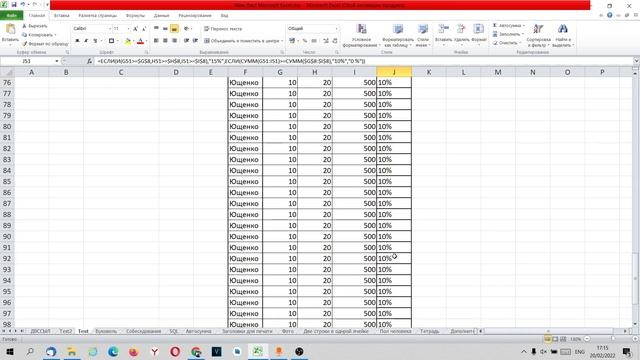Toggle align text left
The height and width of the screenshot is (360, 640).
tap(156, 41)
